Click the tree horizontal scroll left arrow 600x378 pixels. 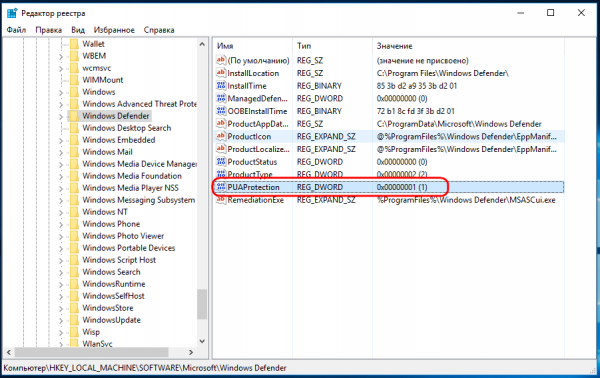click(x=9, y=352)
